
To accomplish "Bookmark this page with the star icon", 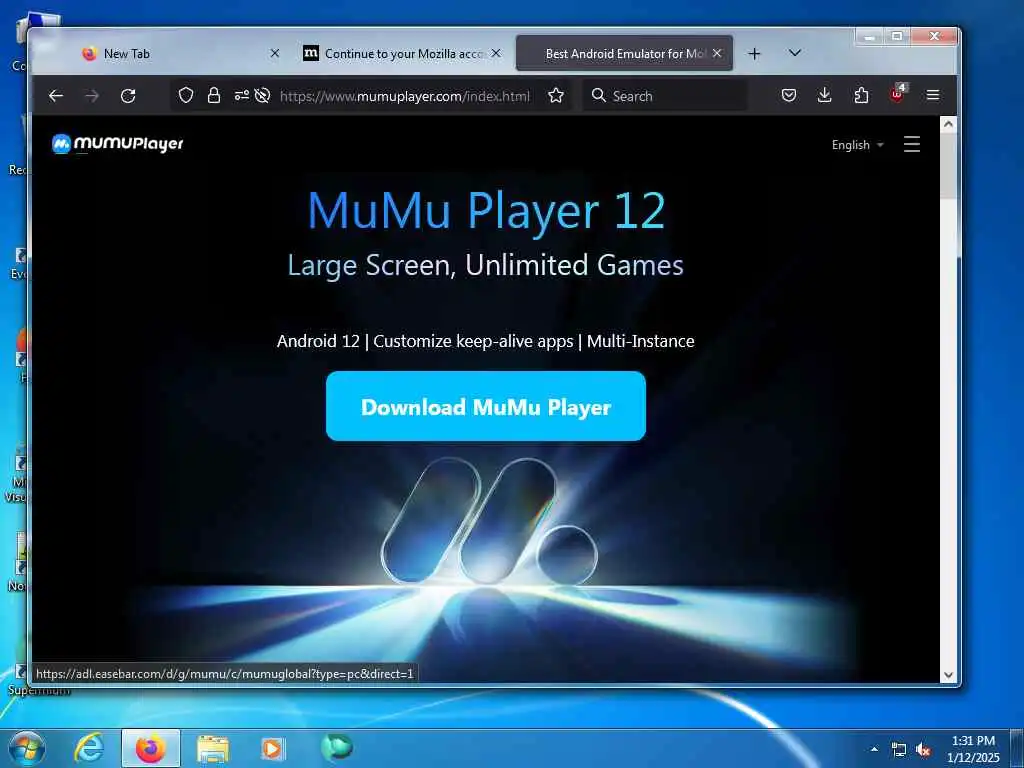I will pos(556,95).
